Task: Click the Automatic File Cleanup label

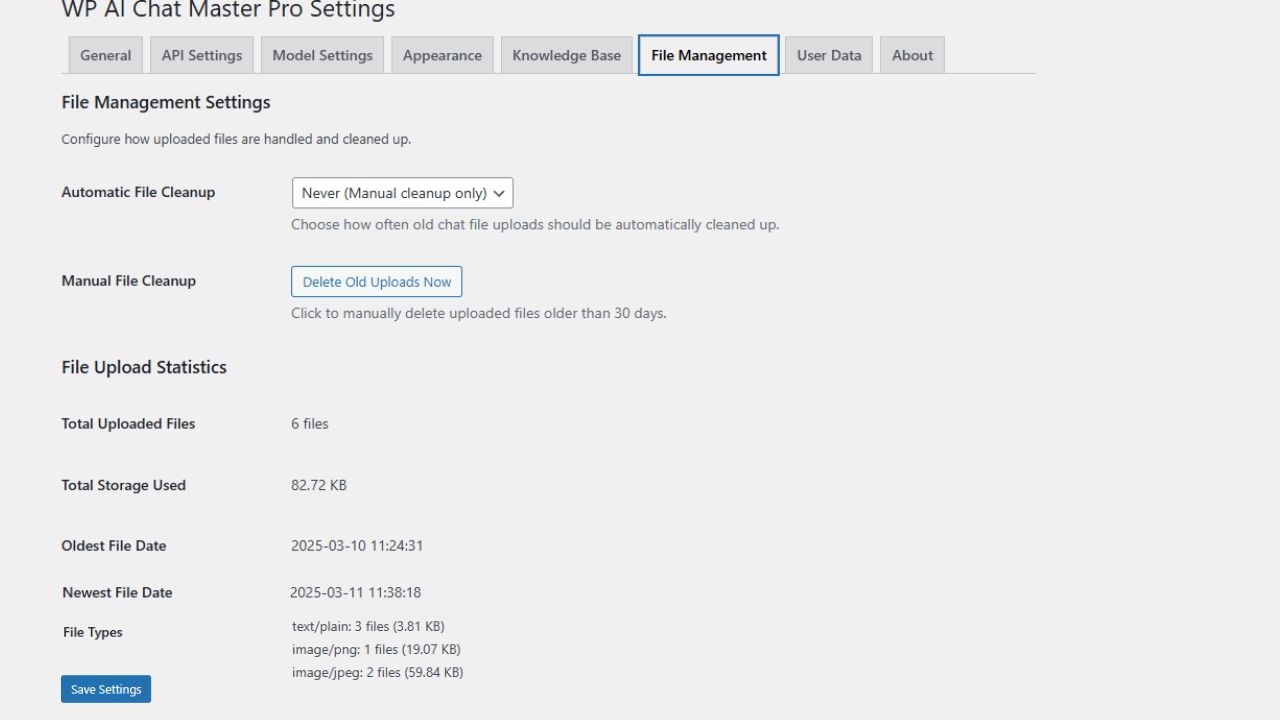Action: tap(138, 192)
